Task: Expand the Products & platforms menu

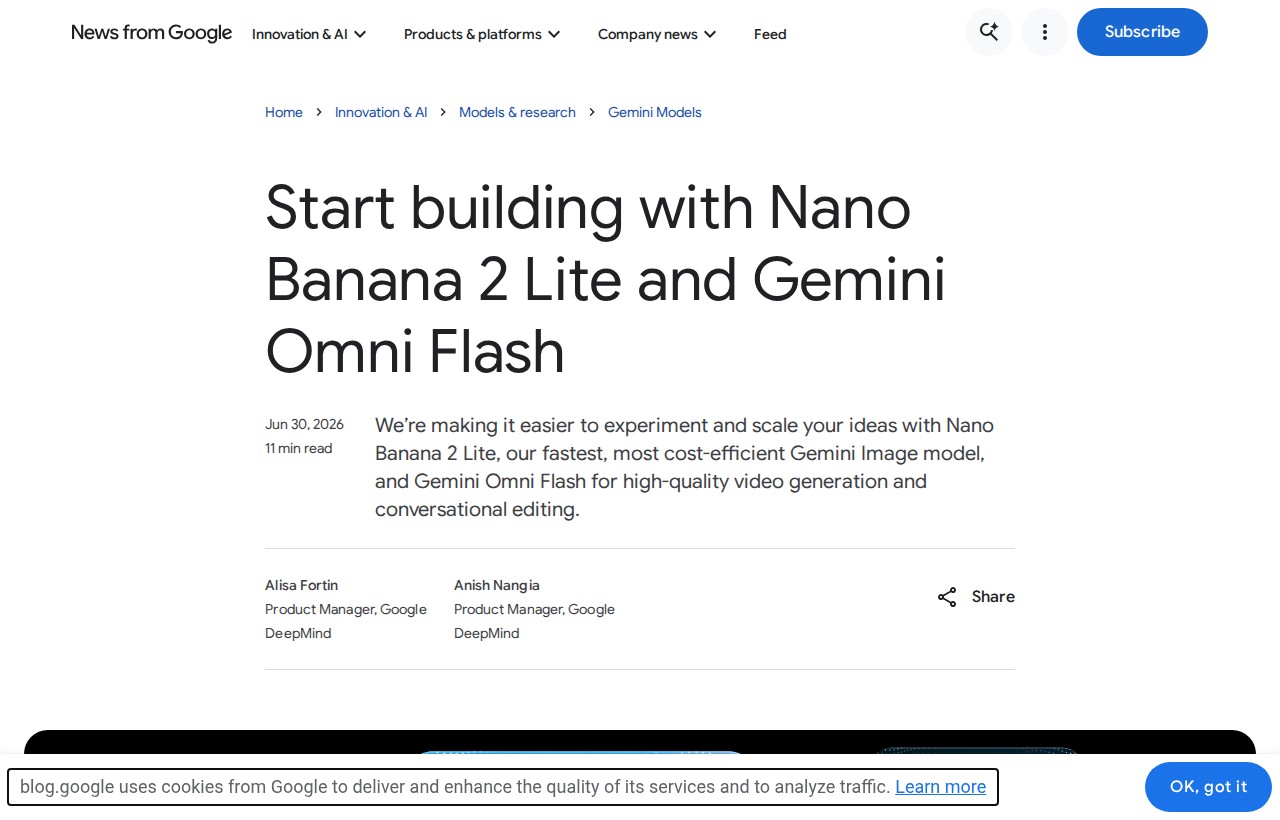Action: (482, 34)
